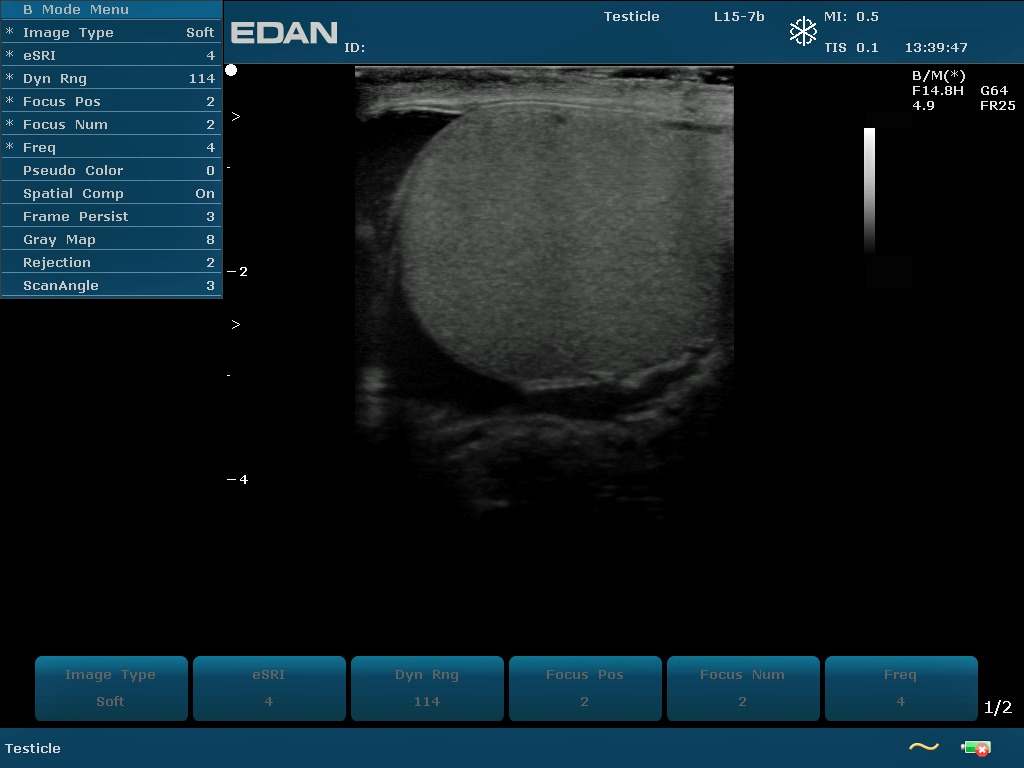The image size is (1024, 768).
Task: Select ScanAngle in the B Mode Menu
Action: click(x=111, y=286)
